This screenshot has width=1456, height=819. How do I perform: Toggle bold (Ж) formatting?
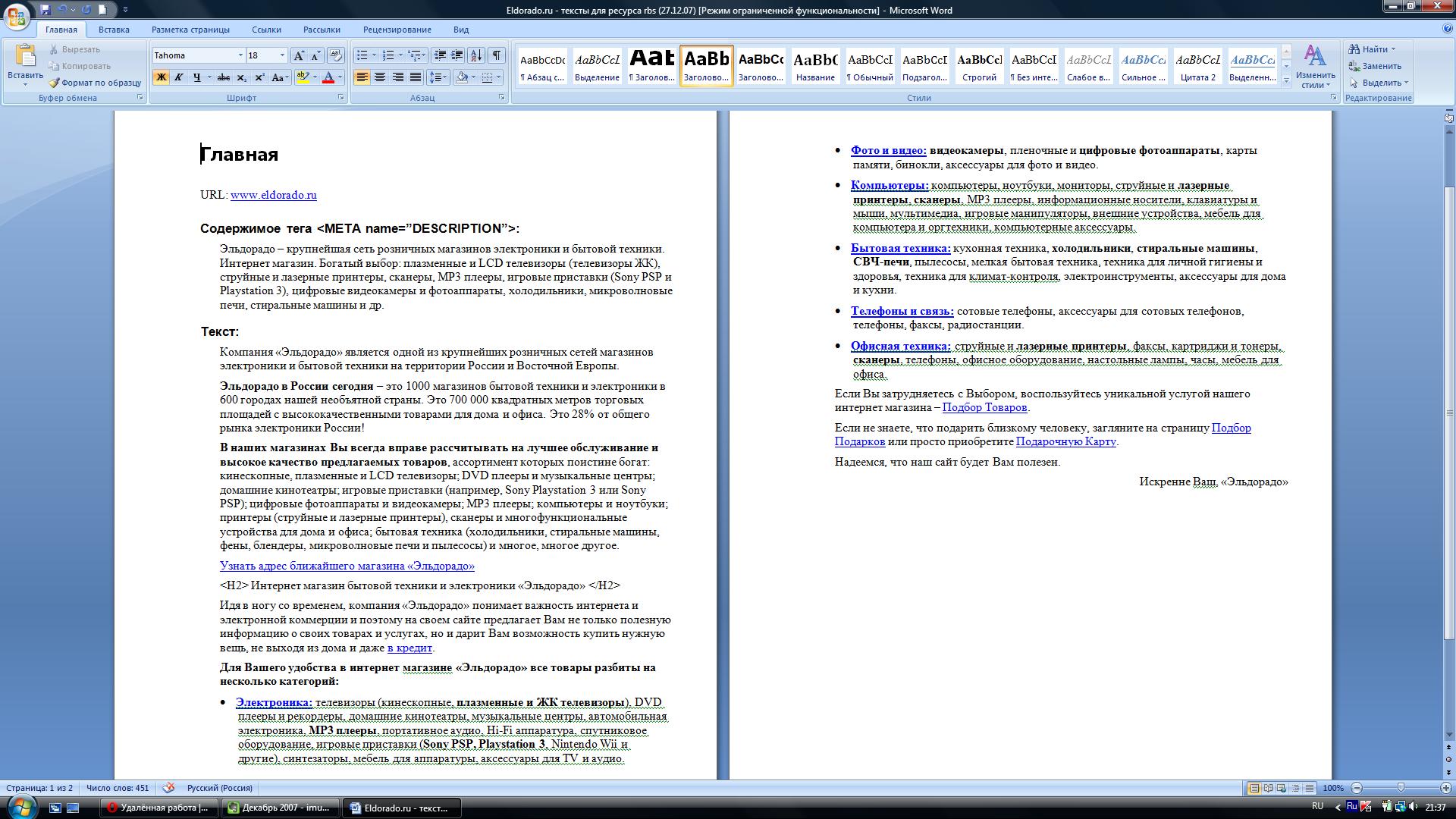pyautogui.click(x=161, y=77)
